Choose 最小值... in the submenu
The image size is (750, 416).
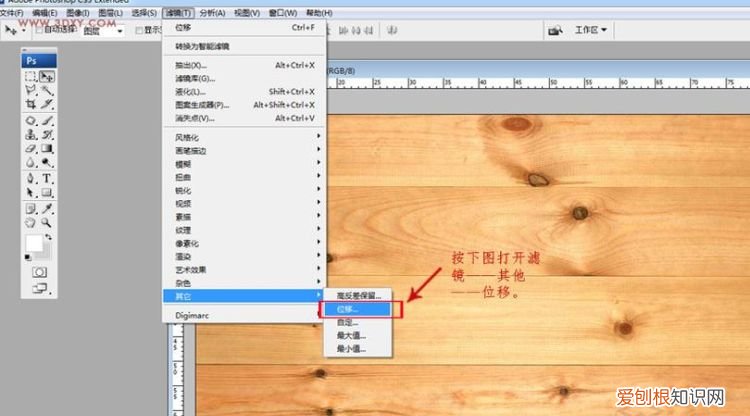(358, 349)
